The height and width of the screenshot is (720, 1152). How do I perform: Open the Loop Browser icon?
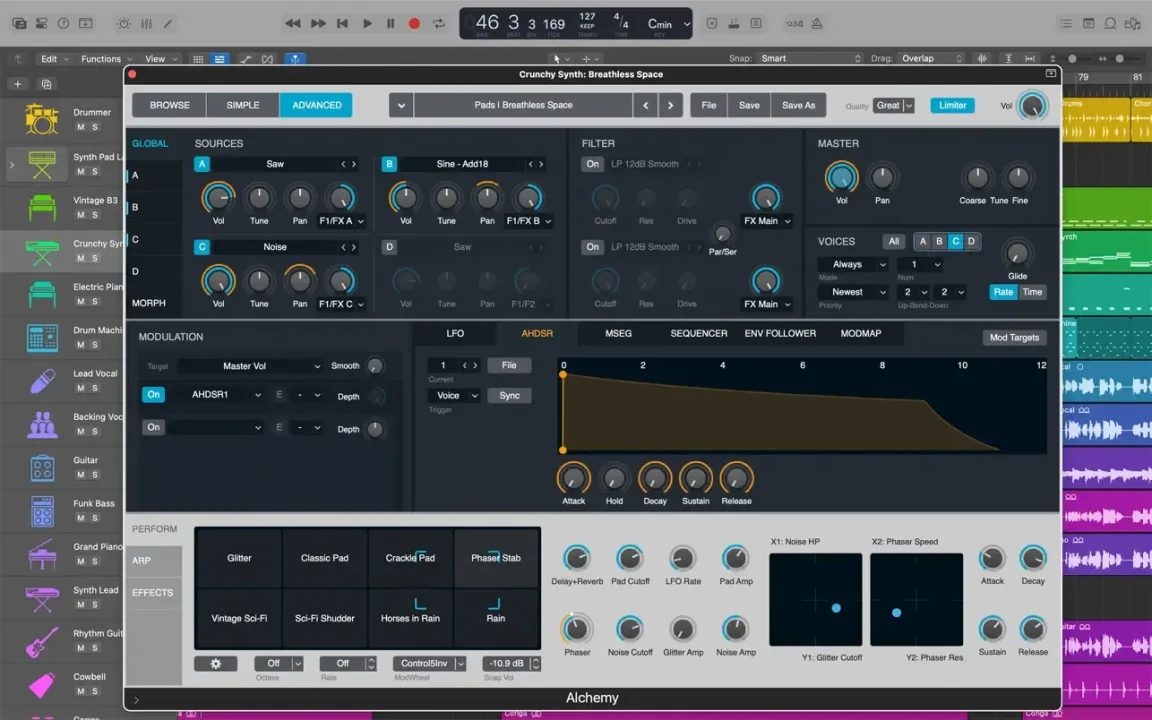tap(1110, 24)
